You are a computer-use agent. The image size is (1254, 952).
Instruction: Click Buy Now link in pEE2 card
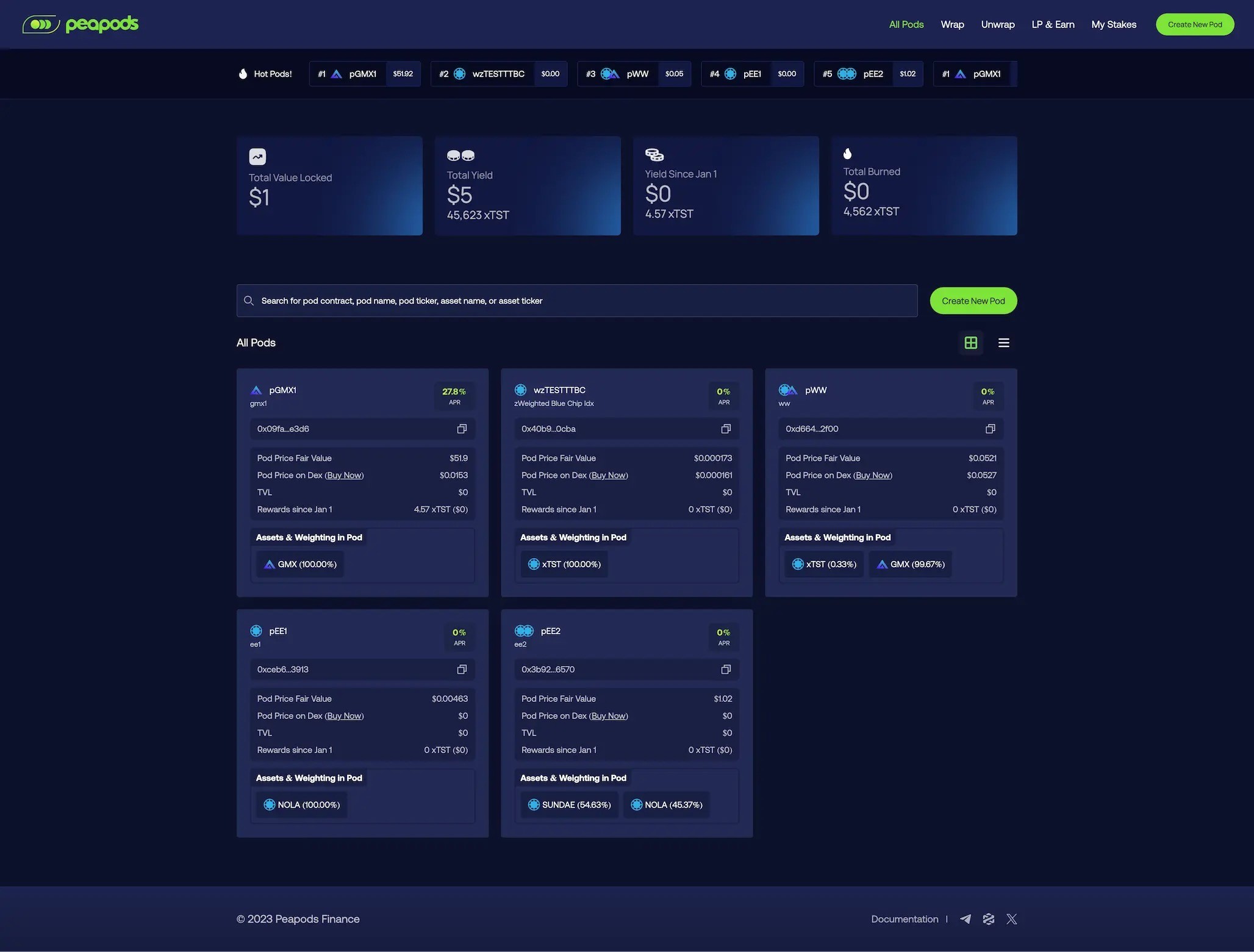pyautogui.click(x=608, y=716)
